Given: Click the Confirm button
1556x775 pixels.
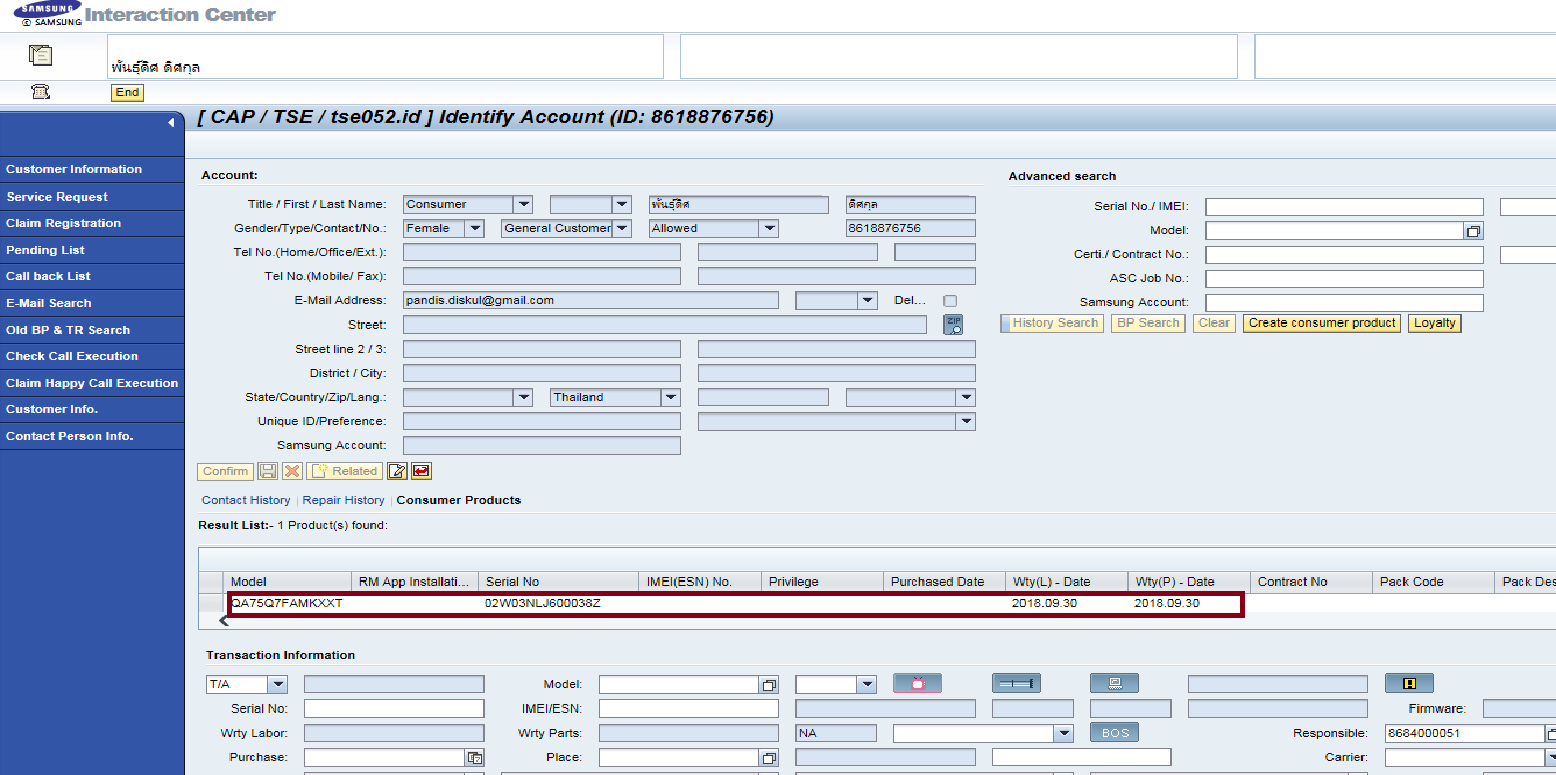Looking at the screenshot, I should click(225, 471).
